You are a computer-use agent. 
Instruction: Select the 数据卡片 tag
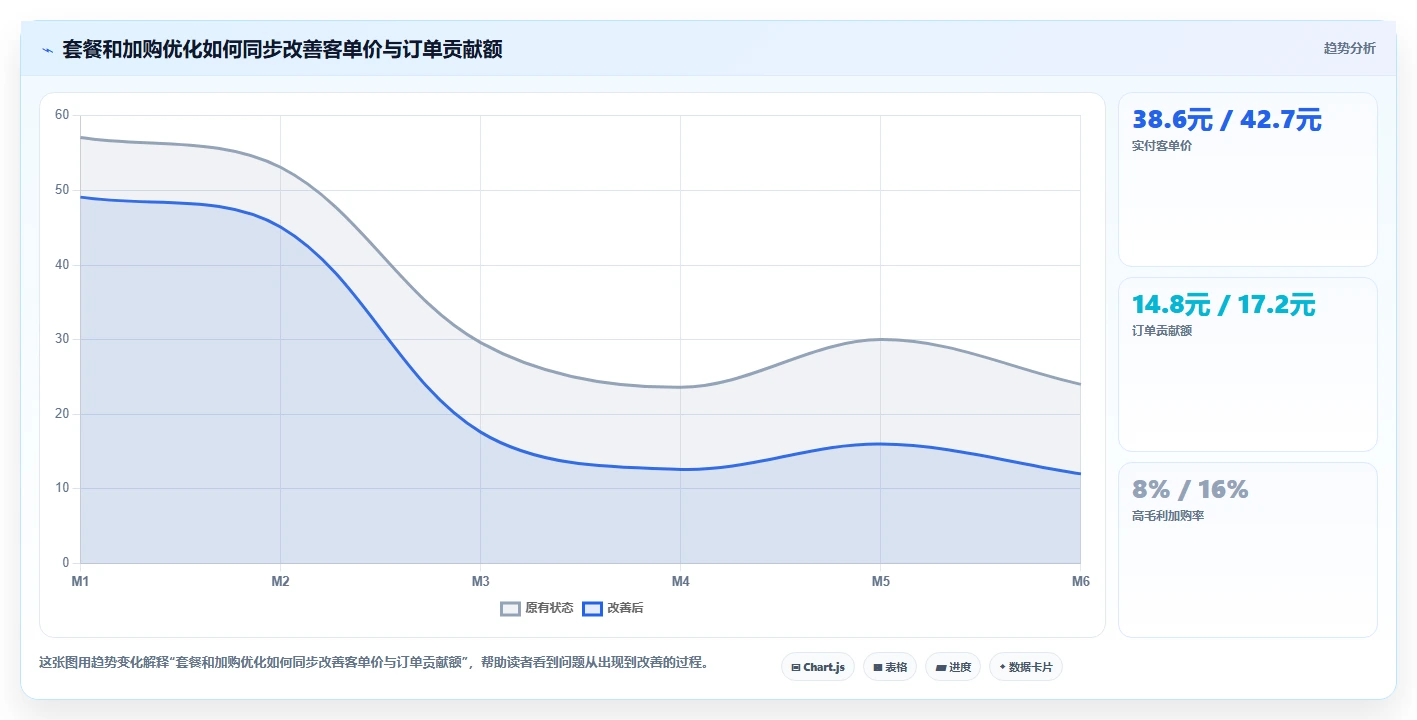click(1025, 667)
